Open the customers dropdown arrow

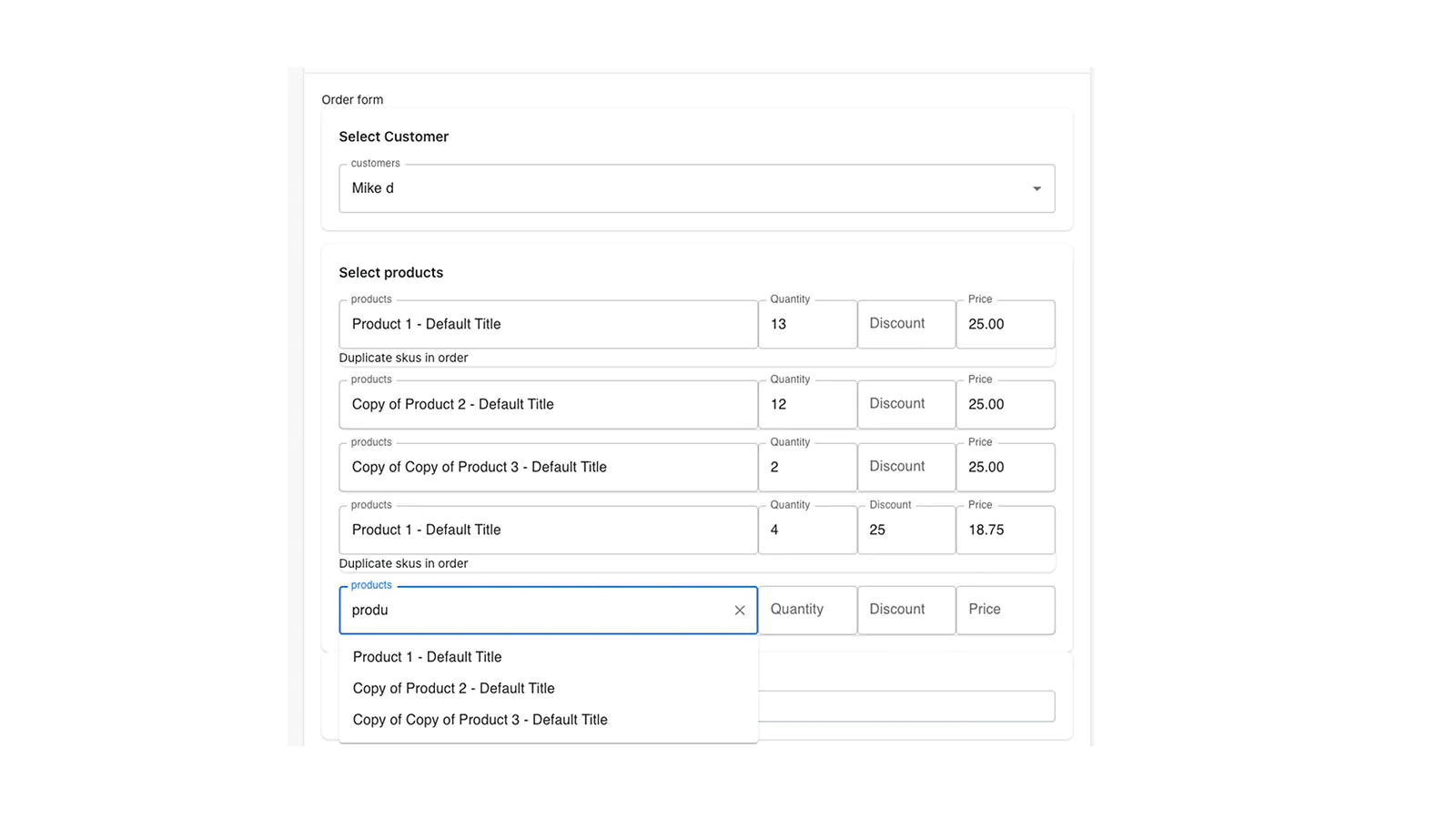pyautogui.click(x=1036, y=188)
